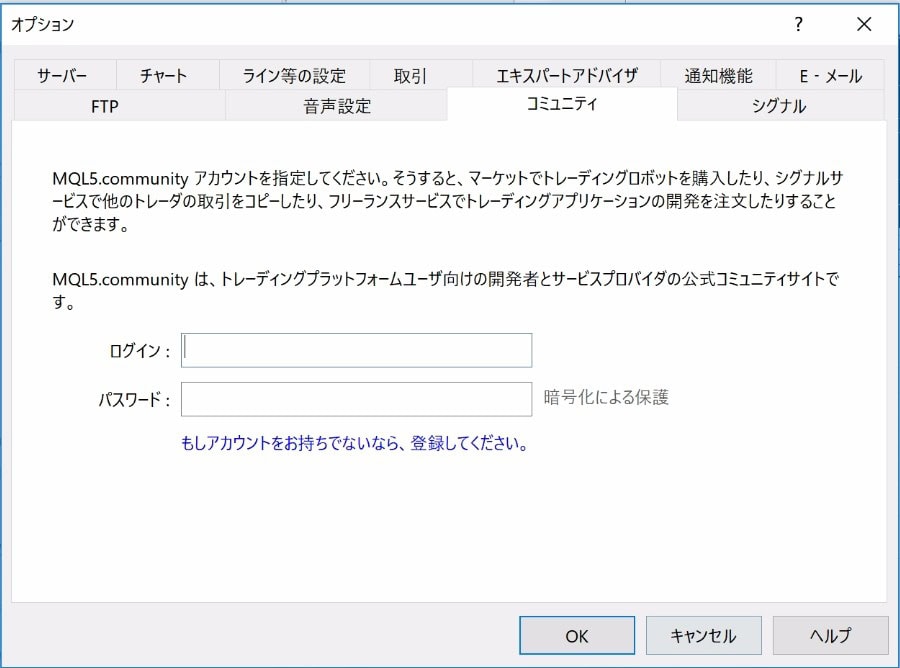Image resolution: width=900 pixels, height=668 pixels.
Task: Click the 暗号化による保護 label
Action: 606,397
